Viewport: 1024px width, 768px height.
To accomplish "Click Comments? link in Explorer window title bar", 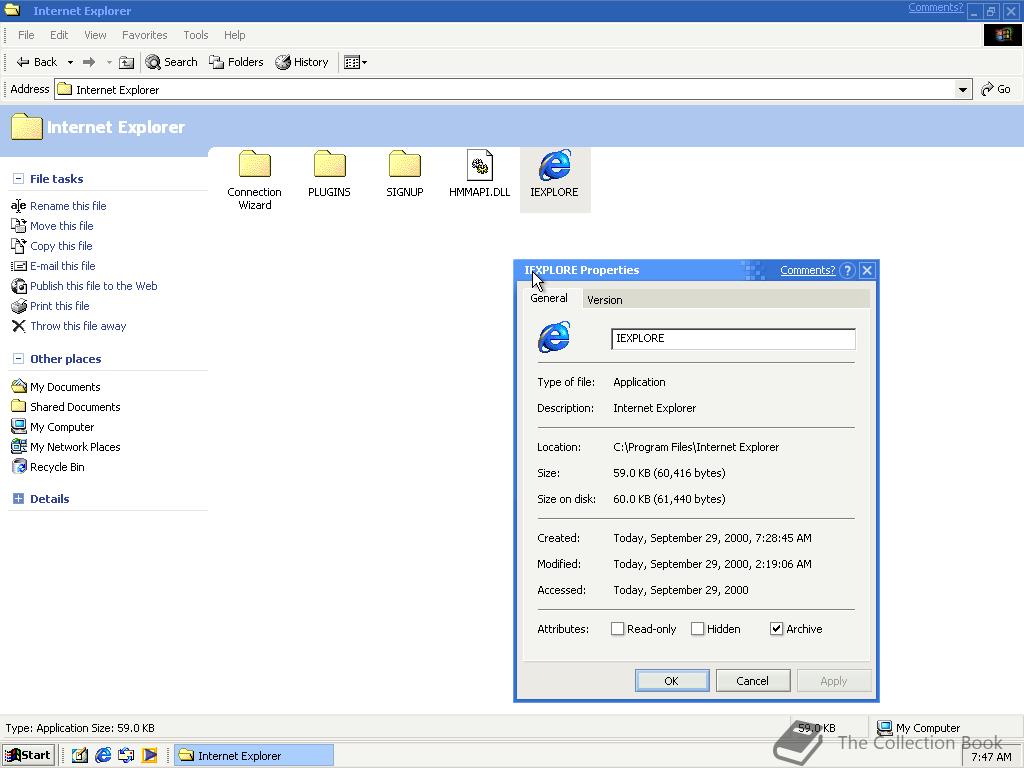I will [935, 7].
